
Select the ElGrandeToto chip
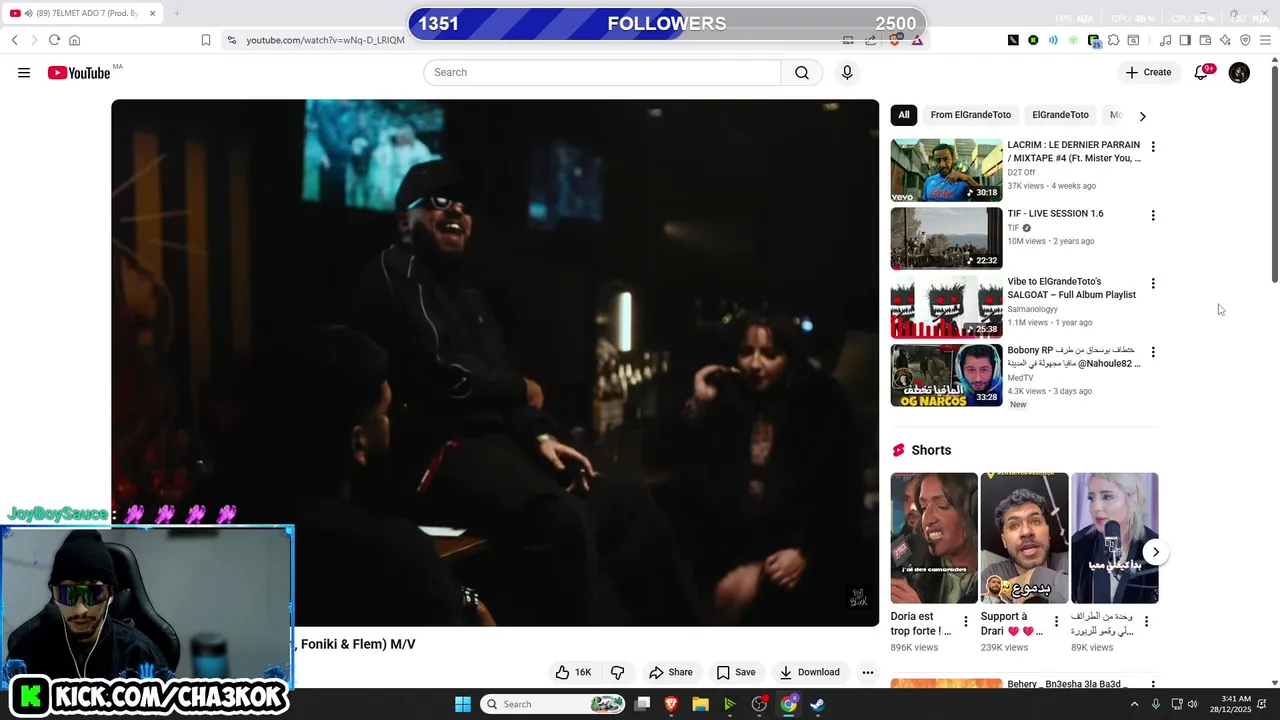[1060, 115]
